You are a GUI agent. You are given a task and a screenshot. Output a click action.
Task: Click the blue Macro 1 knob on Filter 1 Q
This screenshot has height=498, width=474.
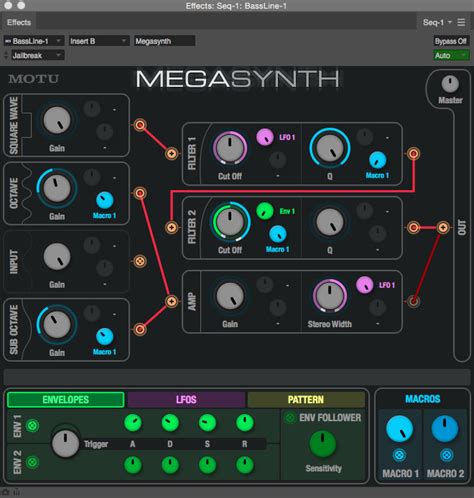tap(377, 160)
